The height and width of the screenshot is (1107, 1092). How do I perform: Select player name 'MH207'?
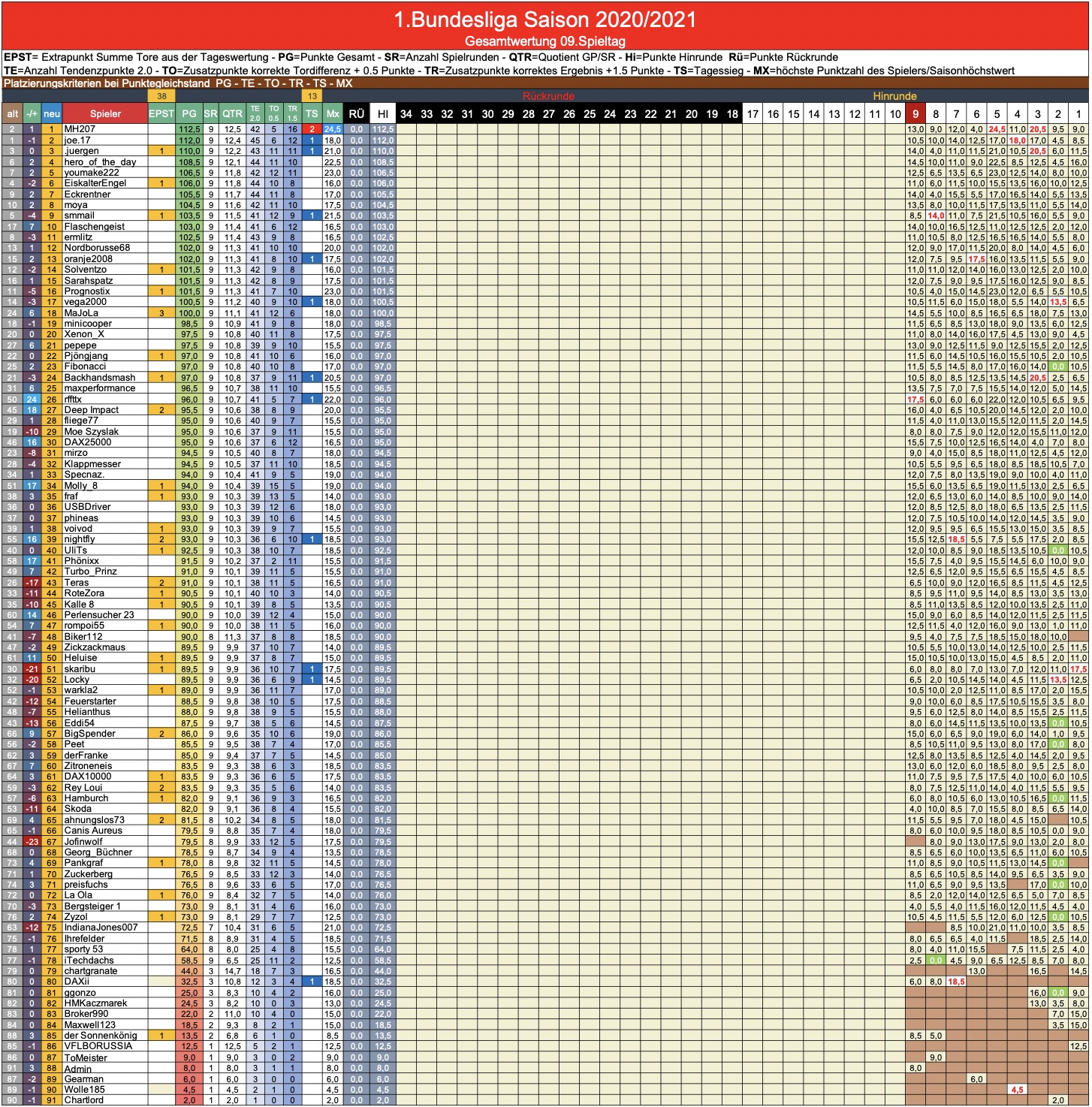coord(80,129)
